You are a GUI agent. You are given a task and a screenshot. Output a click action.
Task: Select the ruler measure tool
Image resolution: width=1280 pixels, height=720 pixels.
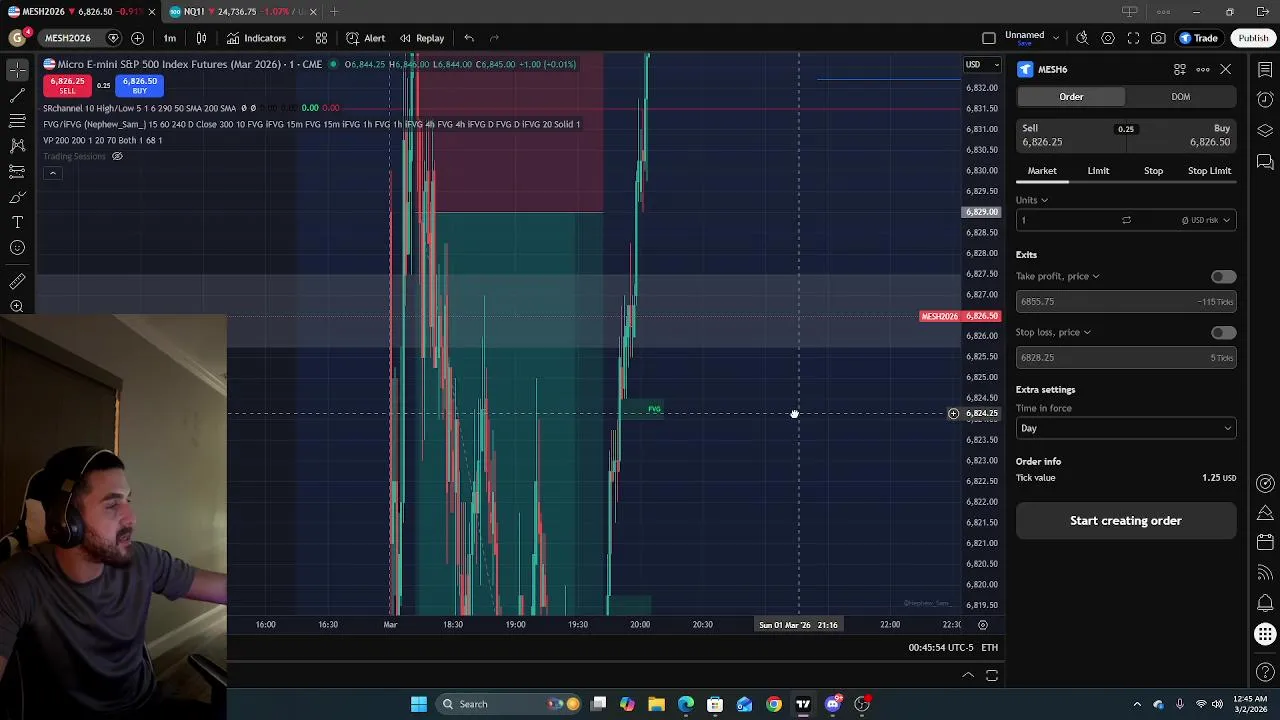[x=17, y=282]
